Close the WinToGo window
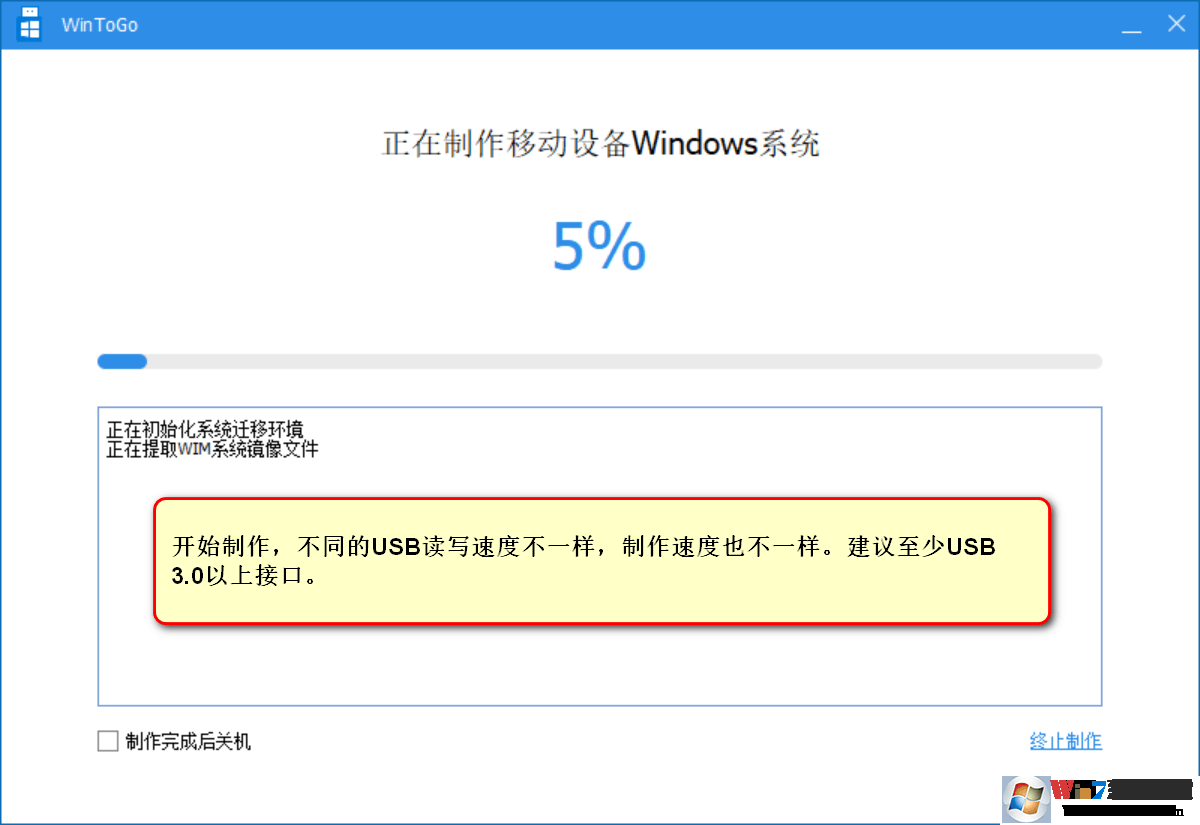1200x825 pixels. coord(1176,24)
